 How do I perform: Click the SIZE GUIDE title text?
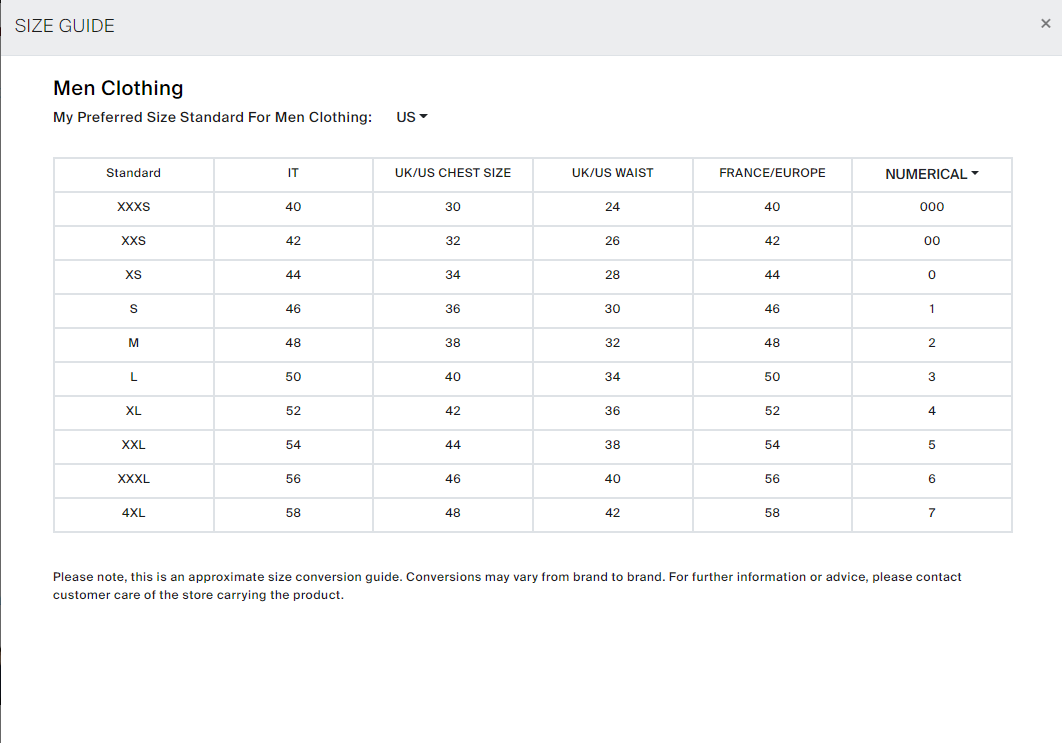64,26
